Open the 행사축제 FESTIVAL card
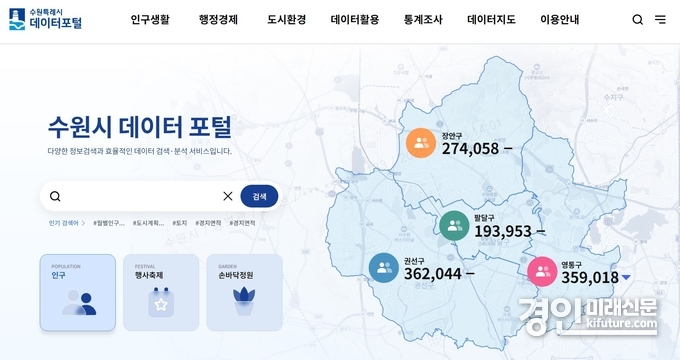Viewport: 680px width, 360px height. click(161, 293)
